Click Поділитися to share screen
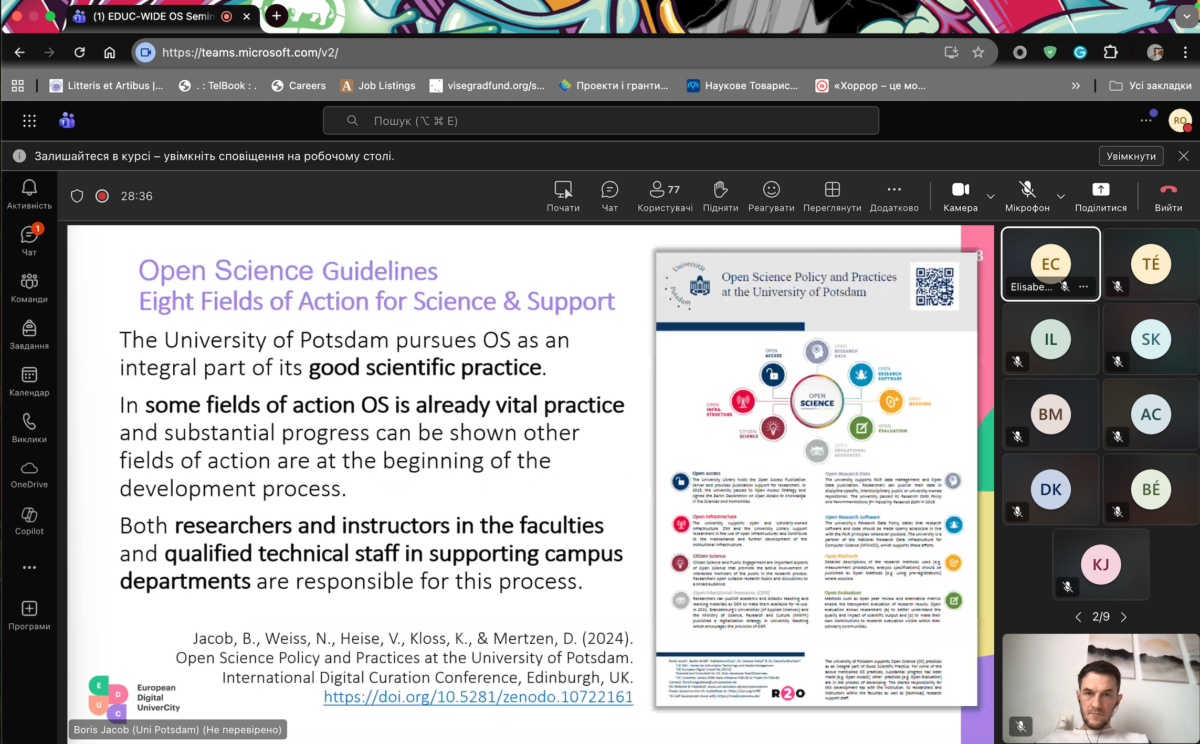The image size is (1200, 744). pyautogui.click(x=1100, y=195)
